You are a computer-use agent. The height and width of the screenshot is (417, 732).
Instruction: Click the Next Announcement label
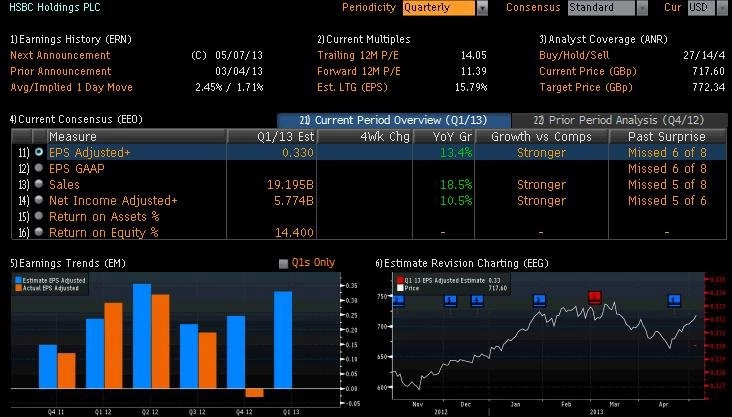coord(60,55)
